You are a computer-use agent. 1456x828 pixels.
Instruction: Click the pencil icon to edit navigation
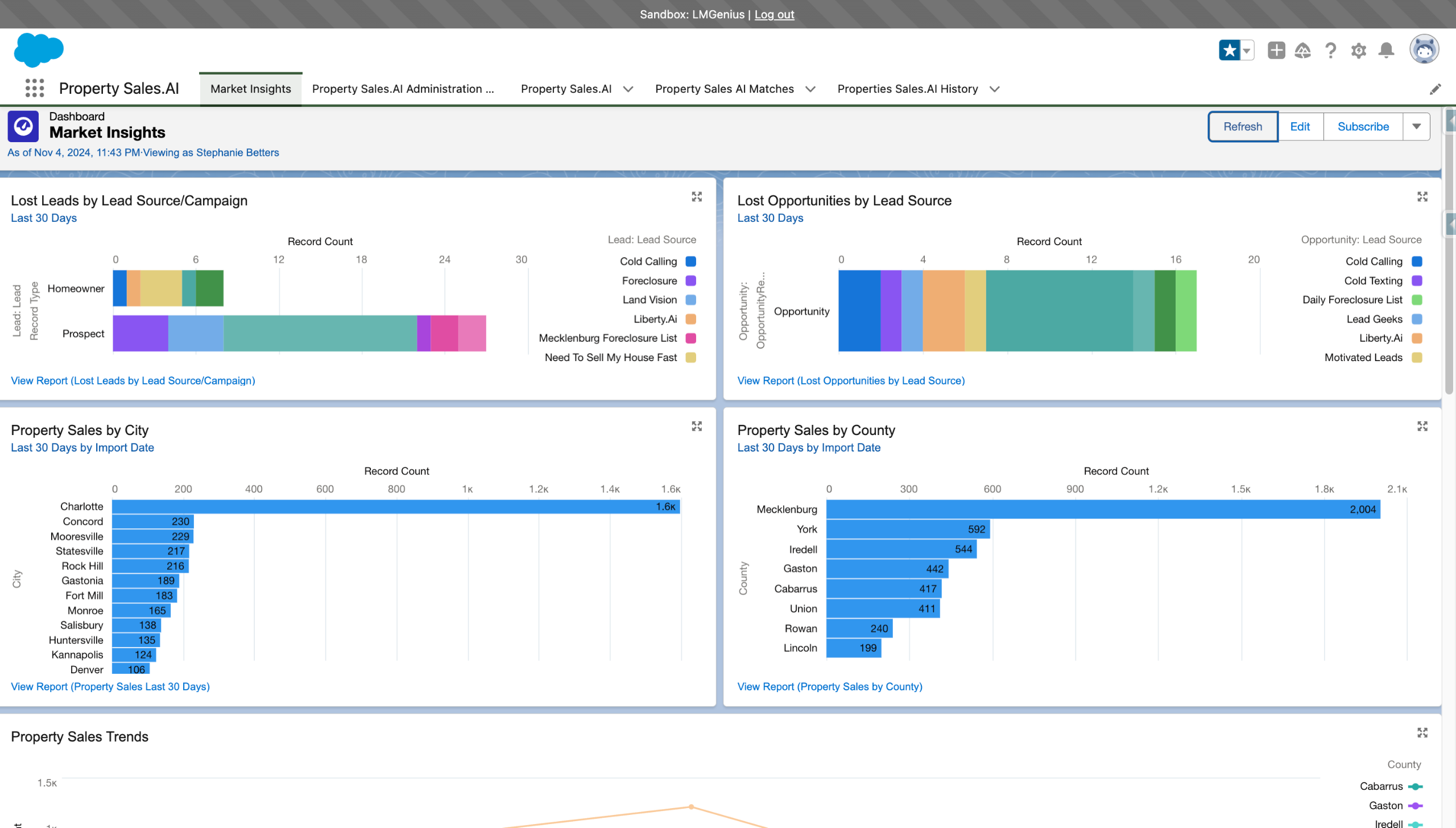pyautogui.click(x=1435, y=89)
